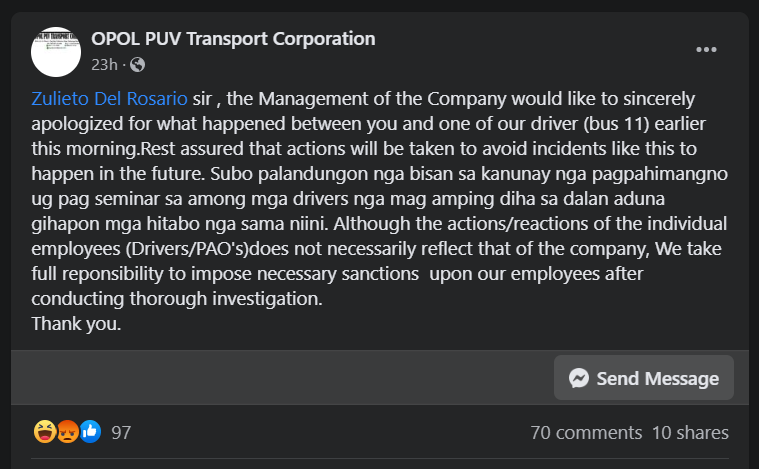Click the globe public audience icon
The image size is (759, 469).
point(137,64)
